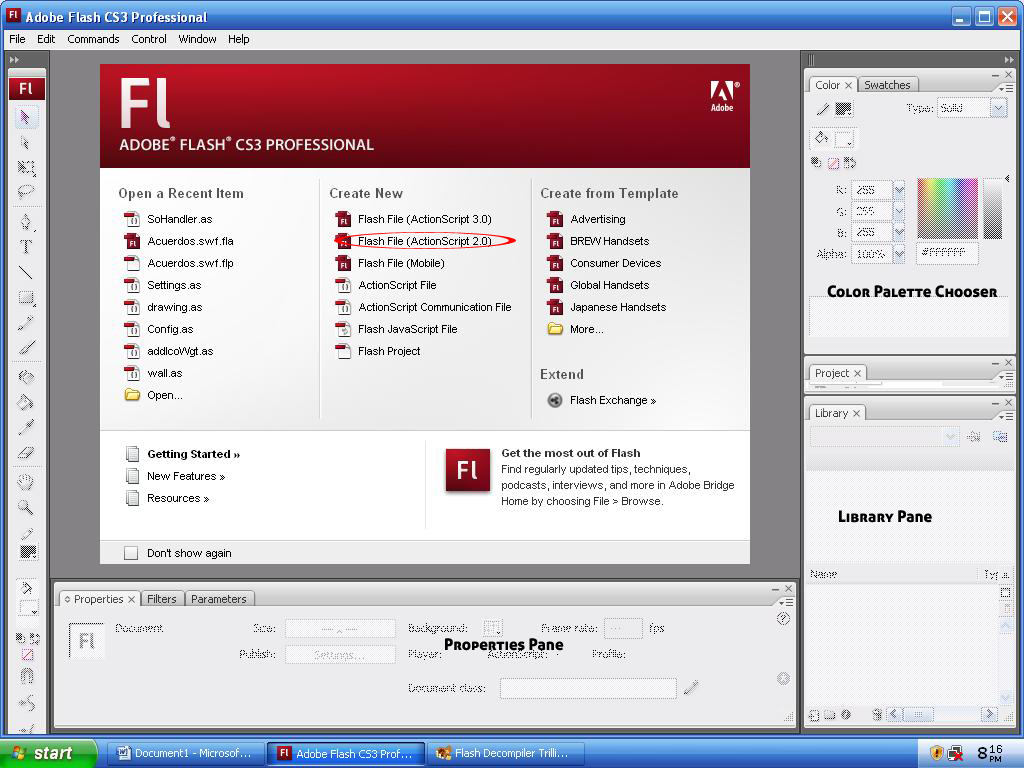Select the Lasso tool
The height and width of the screenshot is (768, 1024).
26,192
